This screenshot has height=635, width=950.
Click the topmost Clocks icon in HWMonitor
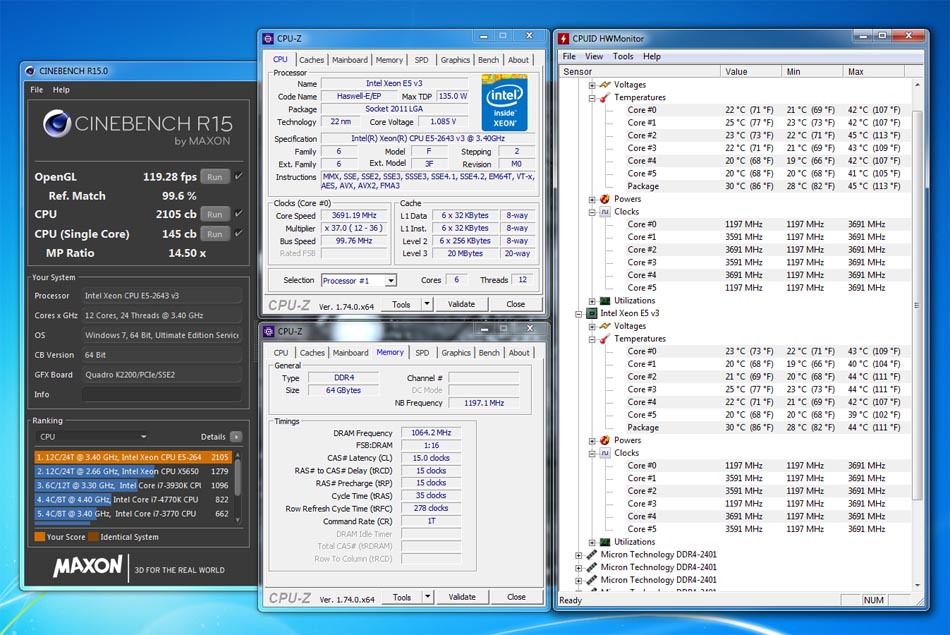coord(605,211)
